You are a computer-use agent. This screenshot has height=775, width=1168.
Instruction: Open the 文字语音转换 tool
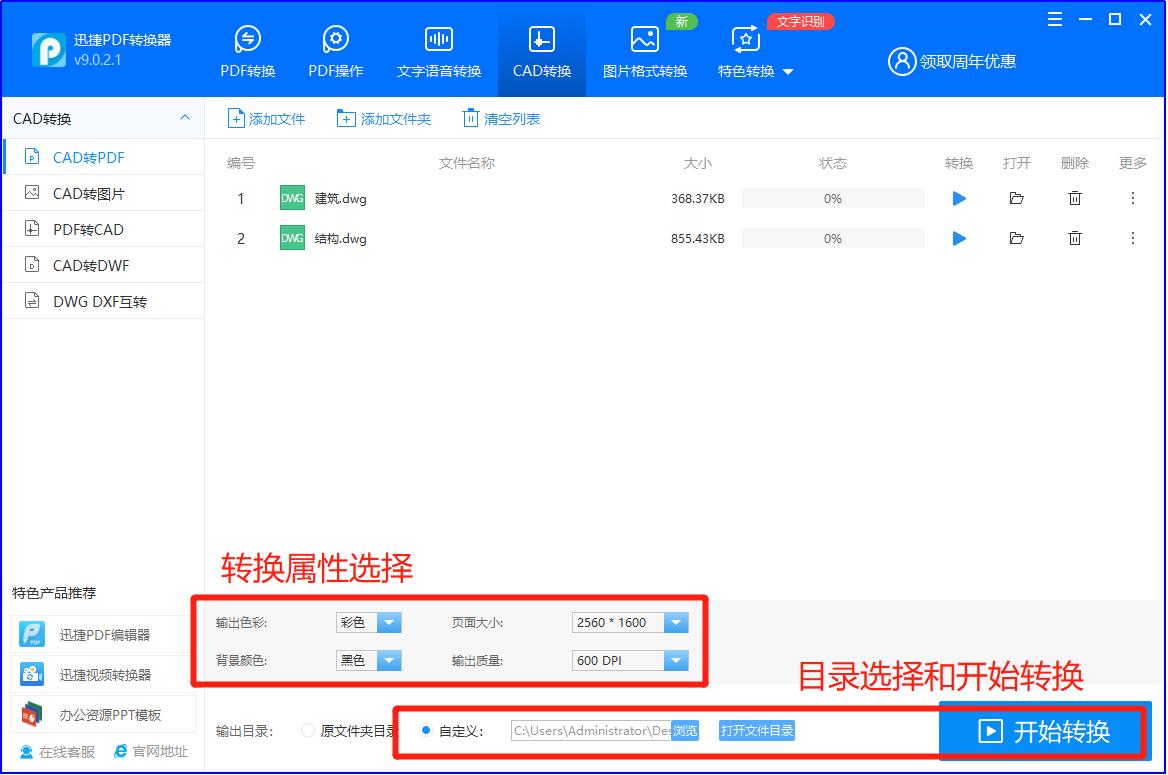click(x=438, y=50)
